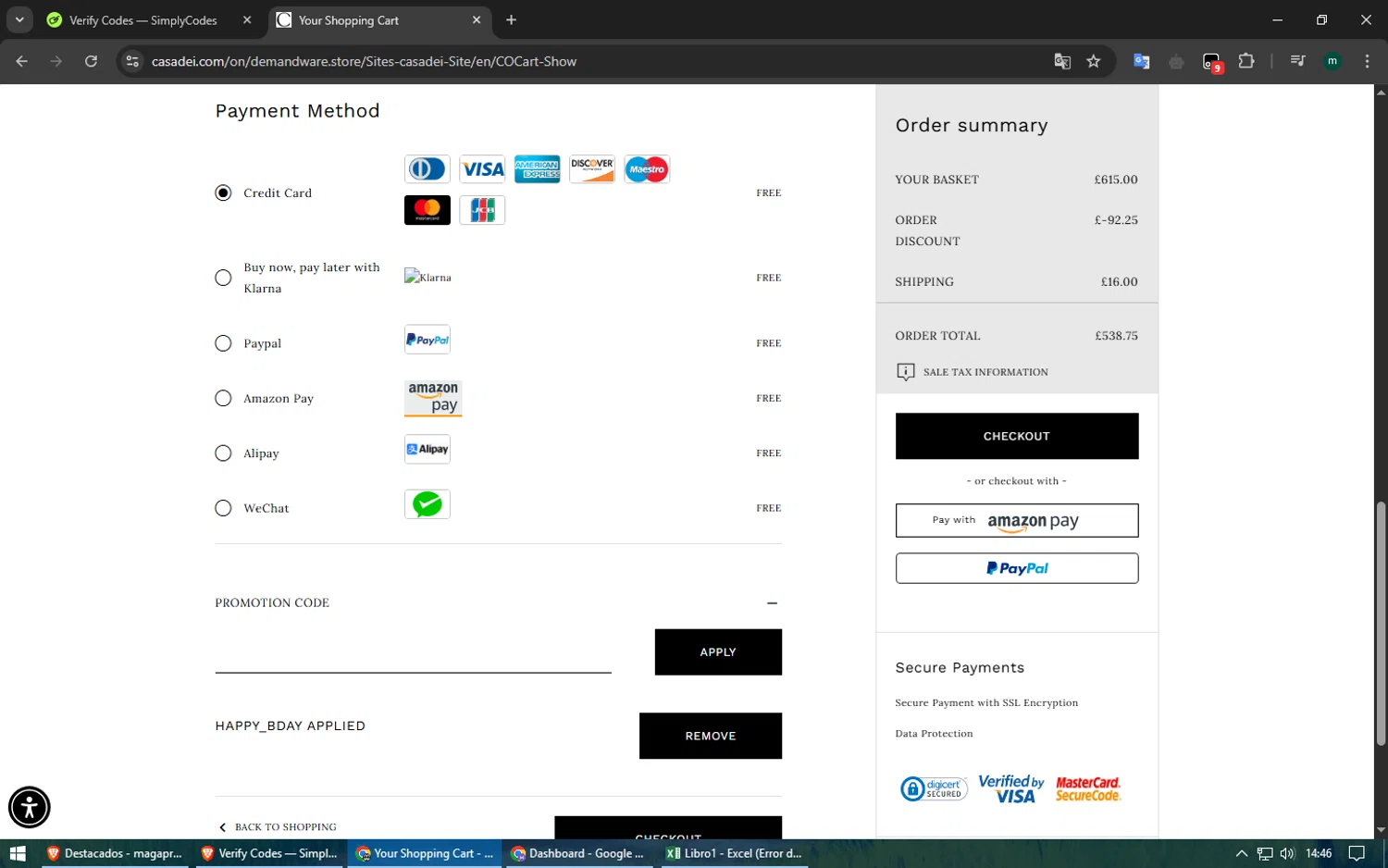1388x868 pixels.
Task: Click the PayPal logo in payment methods
Action: pos(428,340)
